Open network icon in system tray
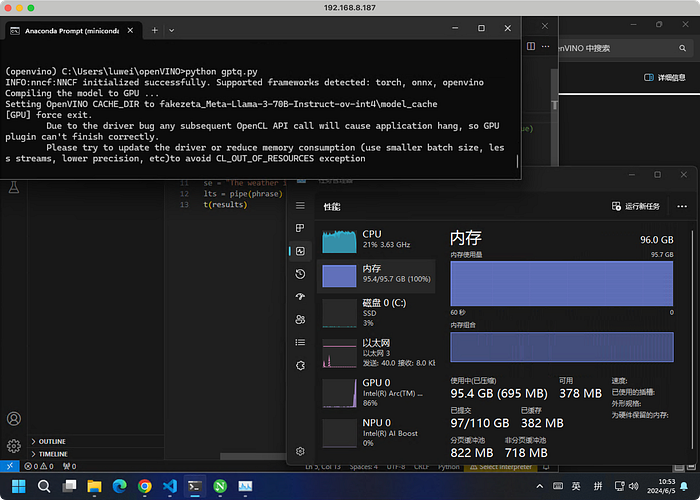 coord(620,486)
